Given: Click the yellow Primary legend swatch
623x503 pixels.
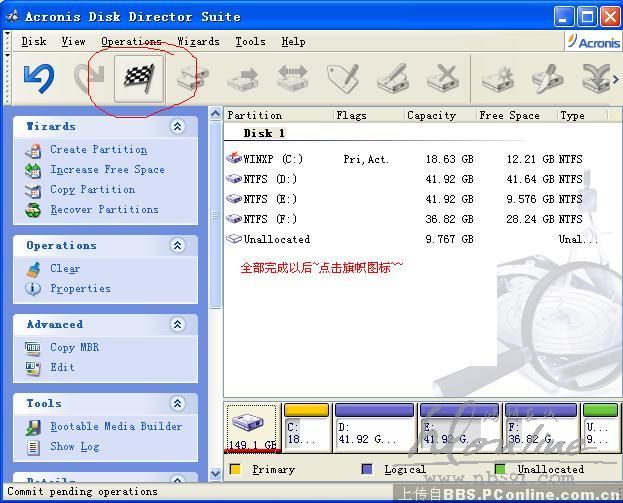Looking at the screenshot, I should (x=235, y=469).
